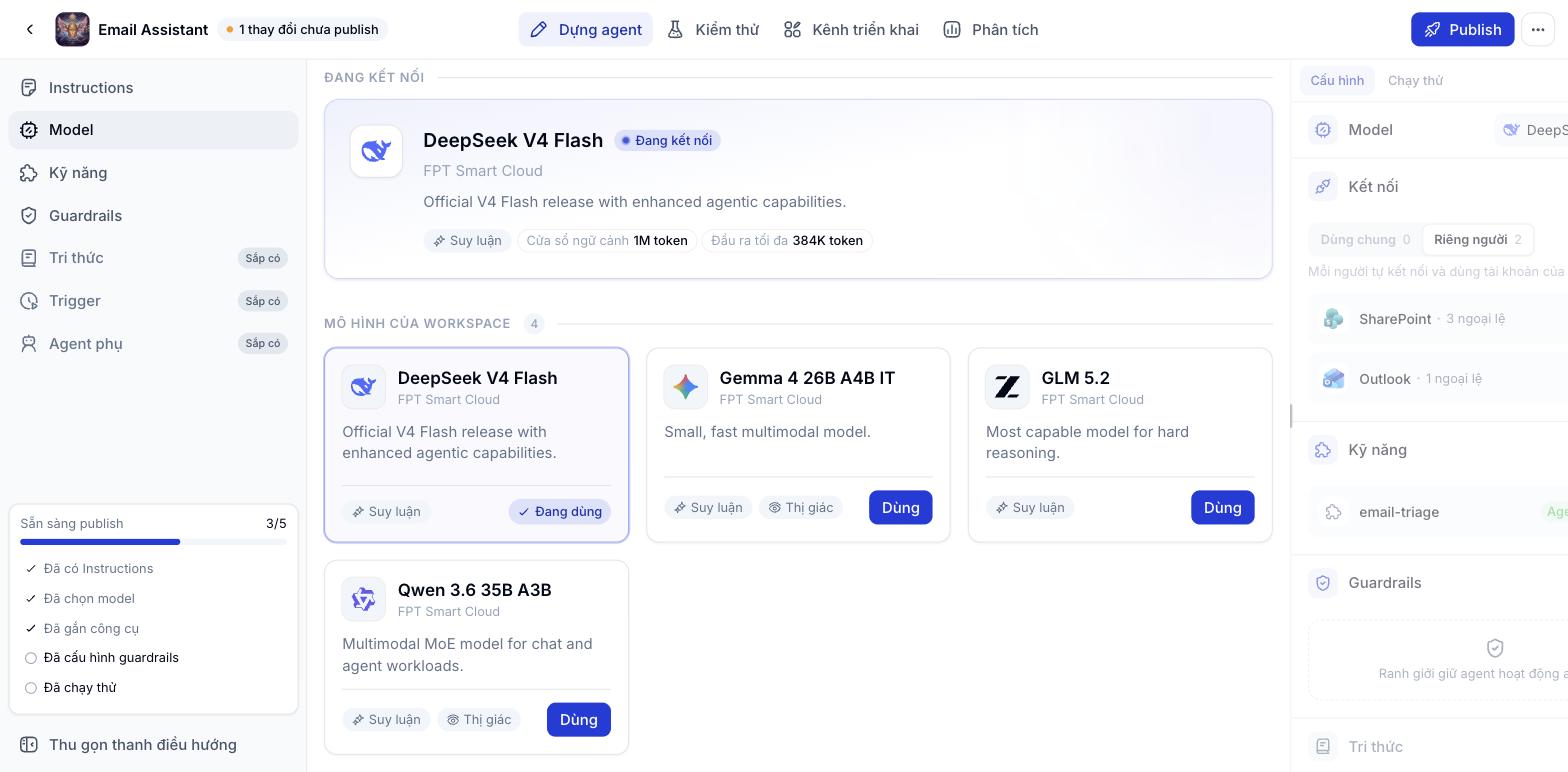This screenshot has width=1568, height=772.
Task: Select Tri thức sidebar item
Action: (x=153, y=258)
